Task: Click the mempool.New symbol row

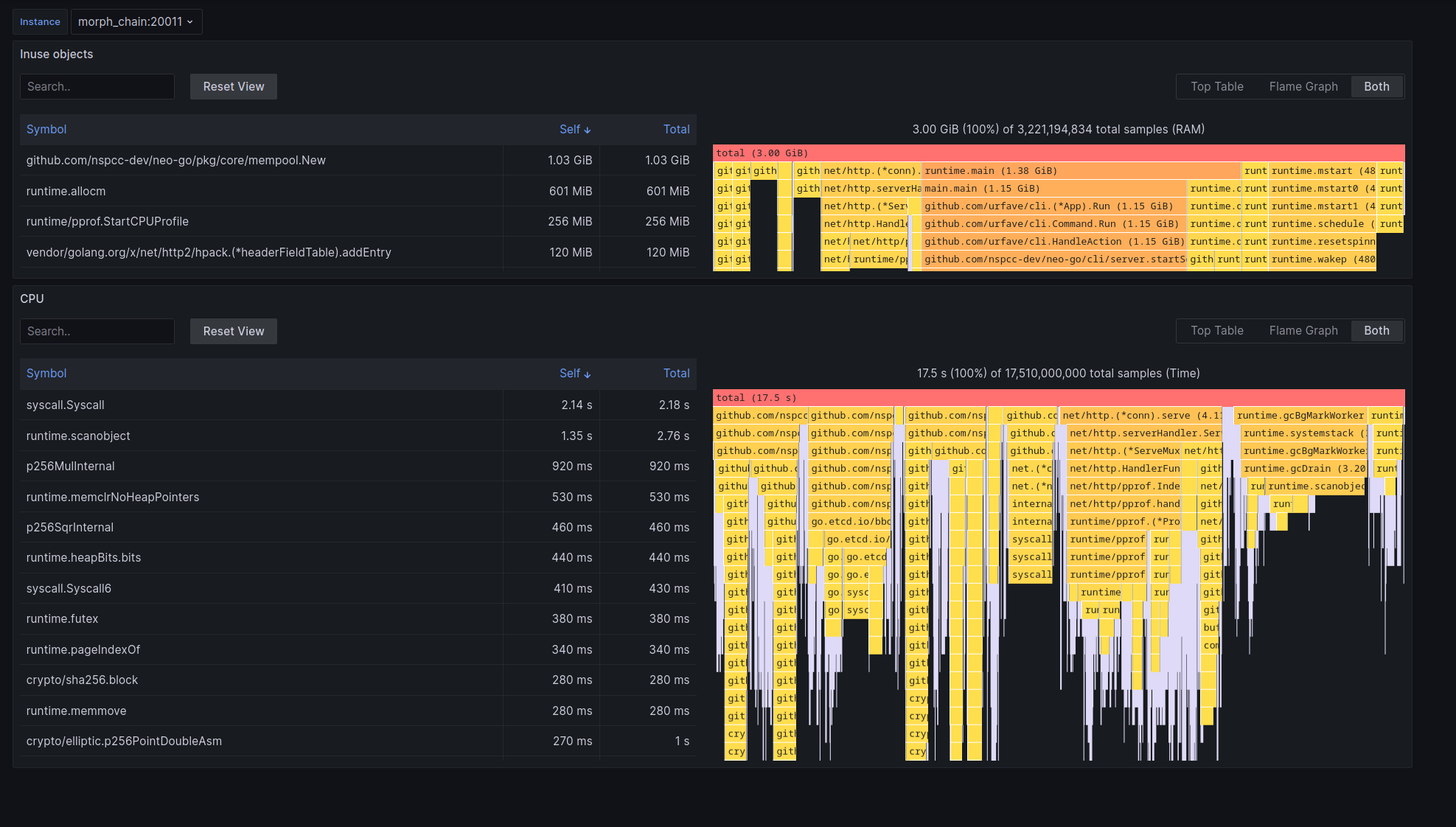Action: pyautogui.click(x=358, y=160)
